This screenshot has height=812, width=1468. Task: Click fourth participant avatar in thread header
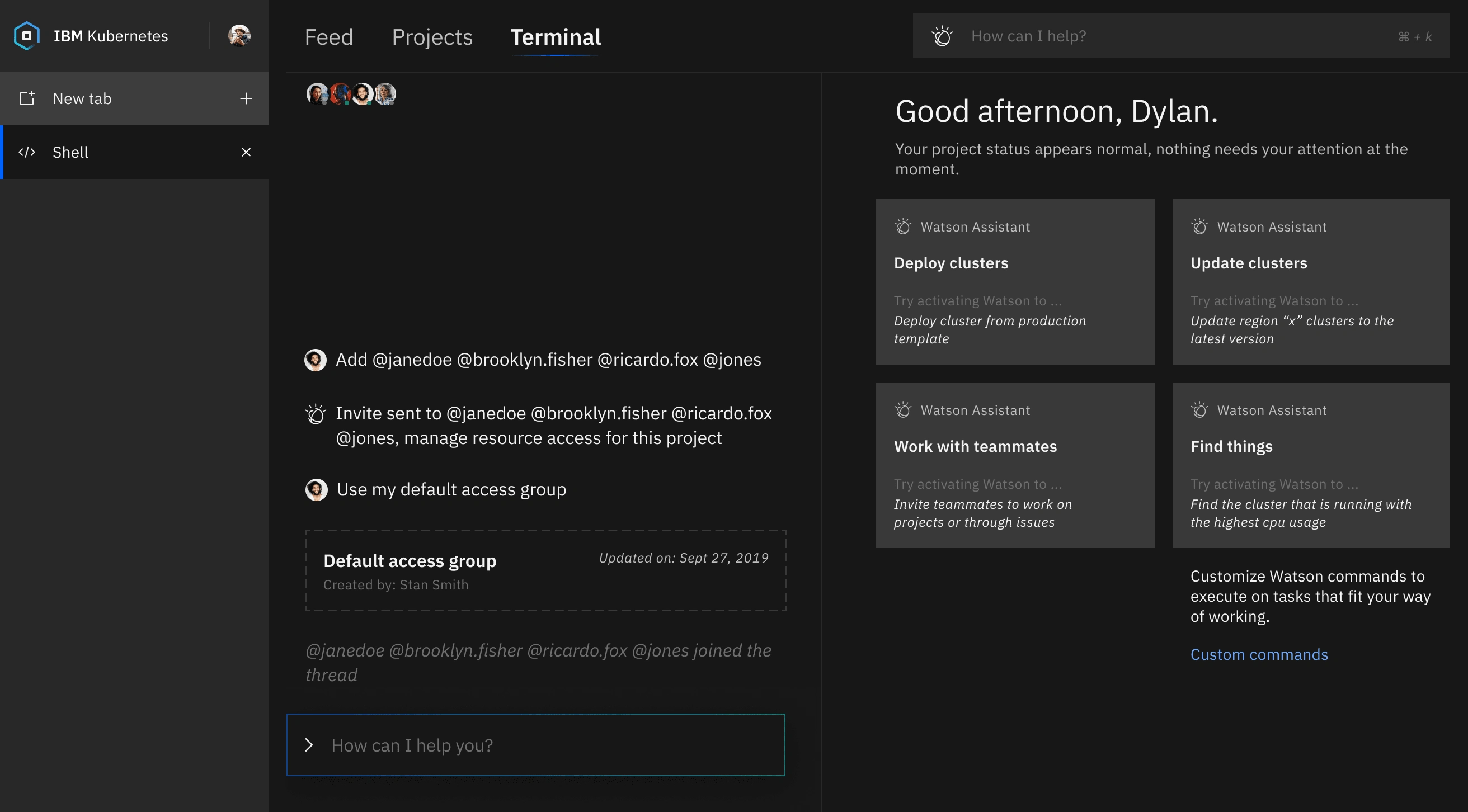(385, 94)
